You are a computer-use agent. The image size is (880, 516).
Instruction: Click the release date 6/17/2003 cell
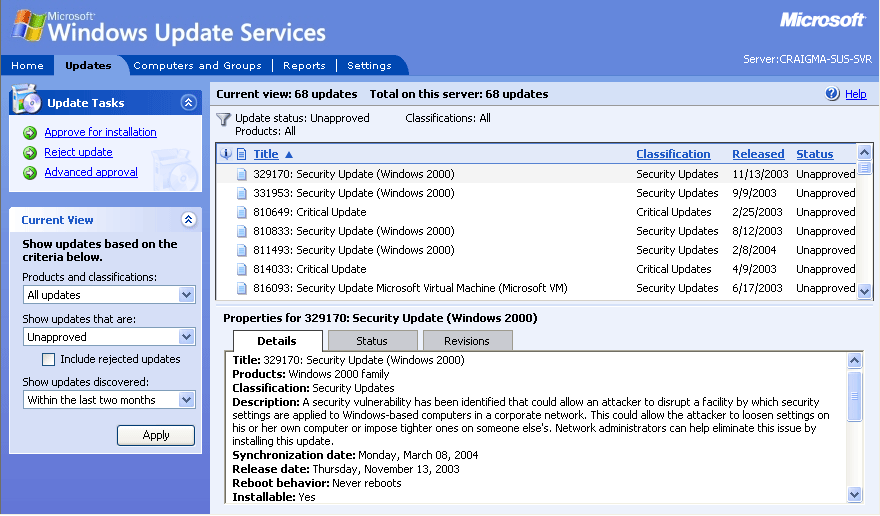coord(757,289)
